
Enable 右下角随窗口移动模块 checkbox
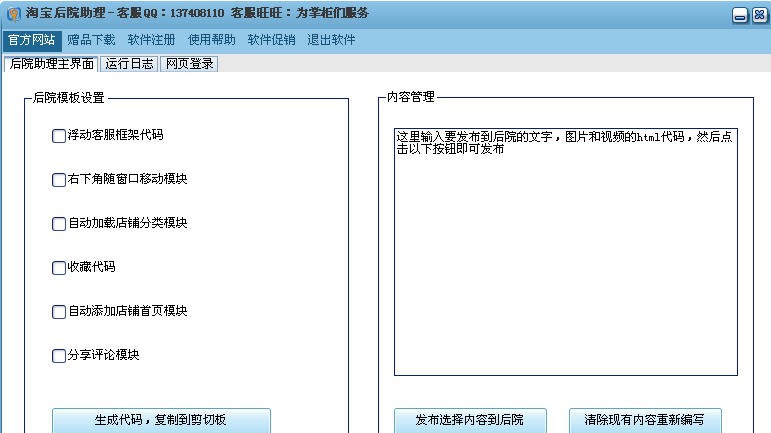[x=59, y=179]
